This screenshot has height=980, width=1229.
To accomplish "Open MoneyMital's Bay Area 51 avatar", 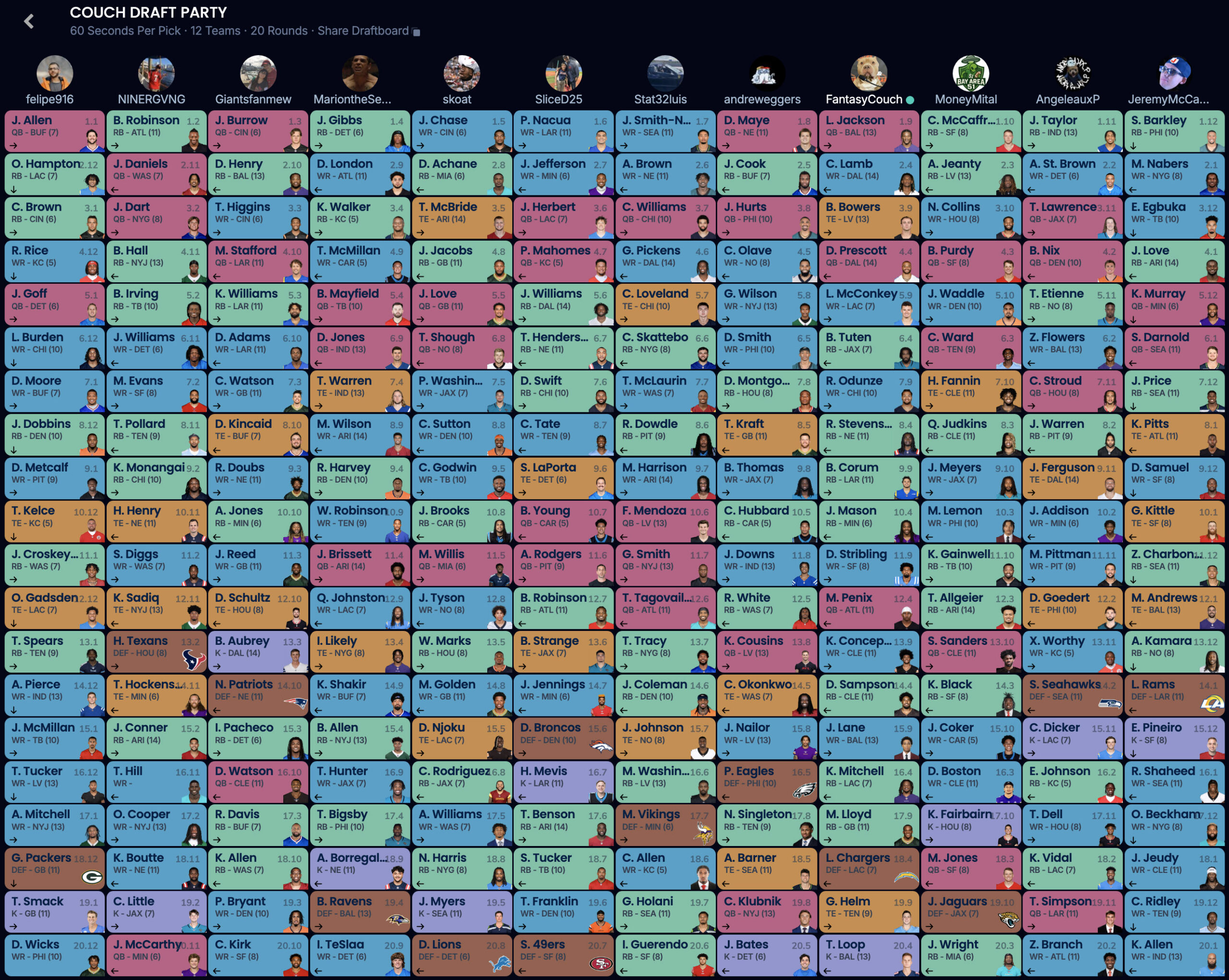I will click(x=971, y=73).
